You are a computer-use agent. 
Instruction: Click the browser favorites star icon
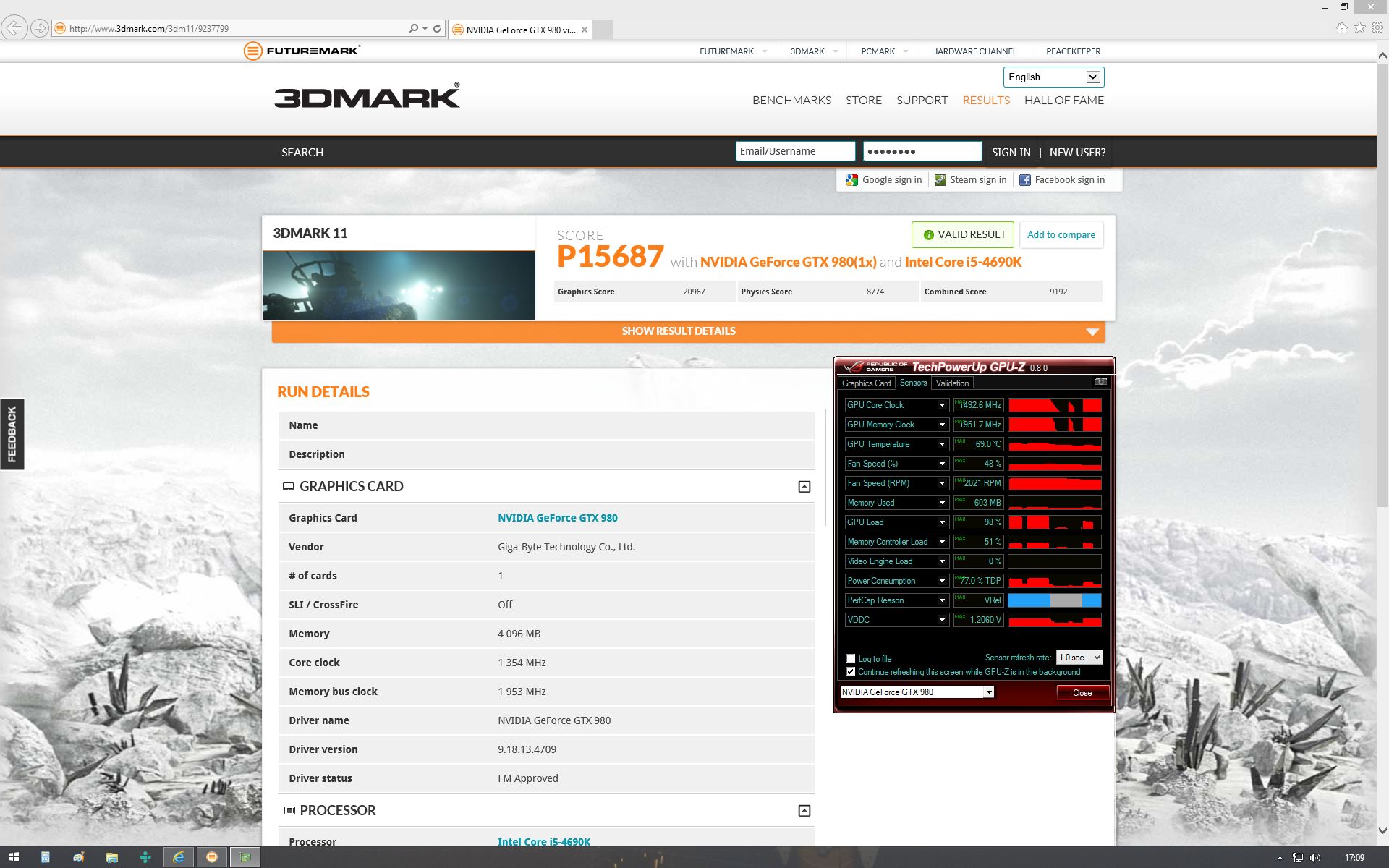pyautogui.click(x=1359, y=27)
